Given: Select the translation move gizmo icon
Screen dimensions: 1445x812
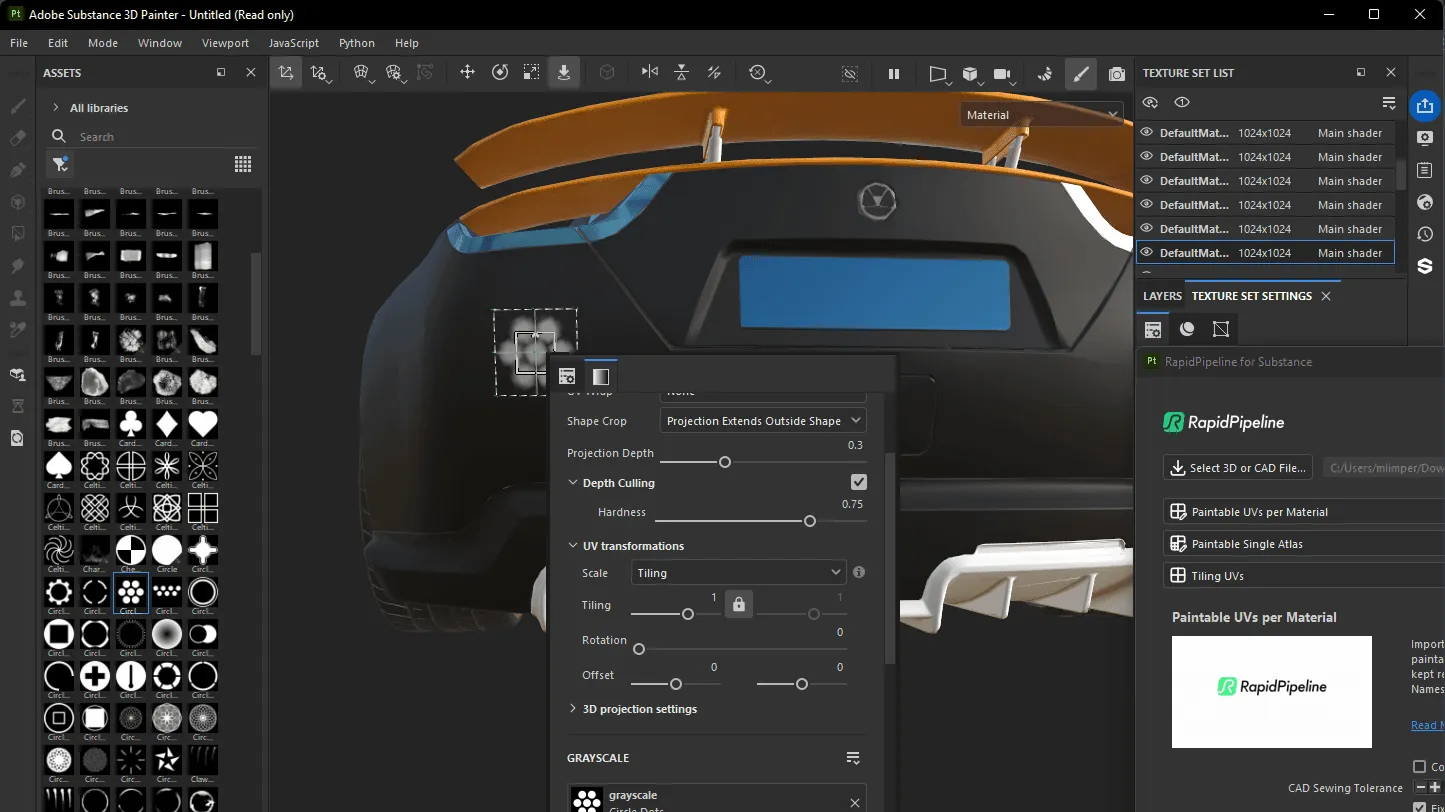Looking at the screenshot, I should click(x=467, y=72).
